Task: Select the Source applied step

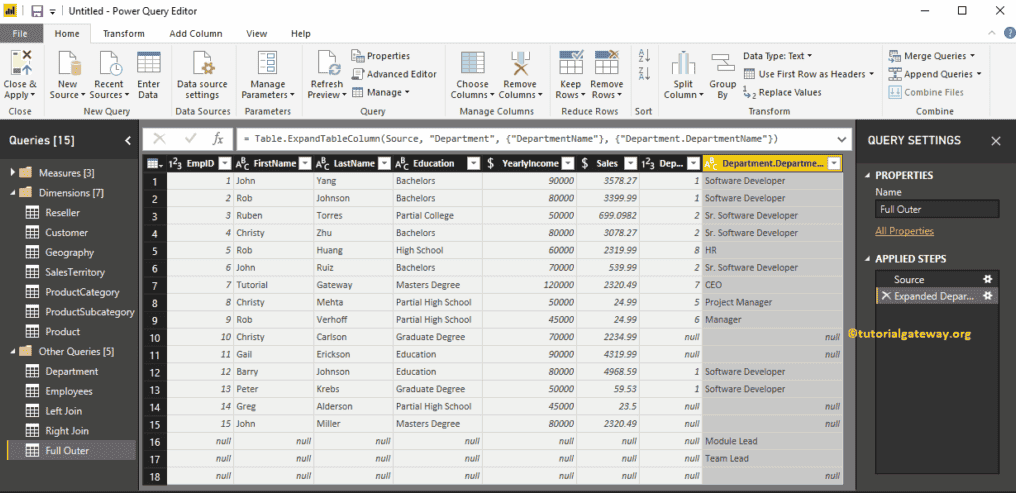Action: click(x=909, y=279)
